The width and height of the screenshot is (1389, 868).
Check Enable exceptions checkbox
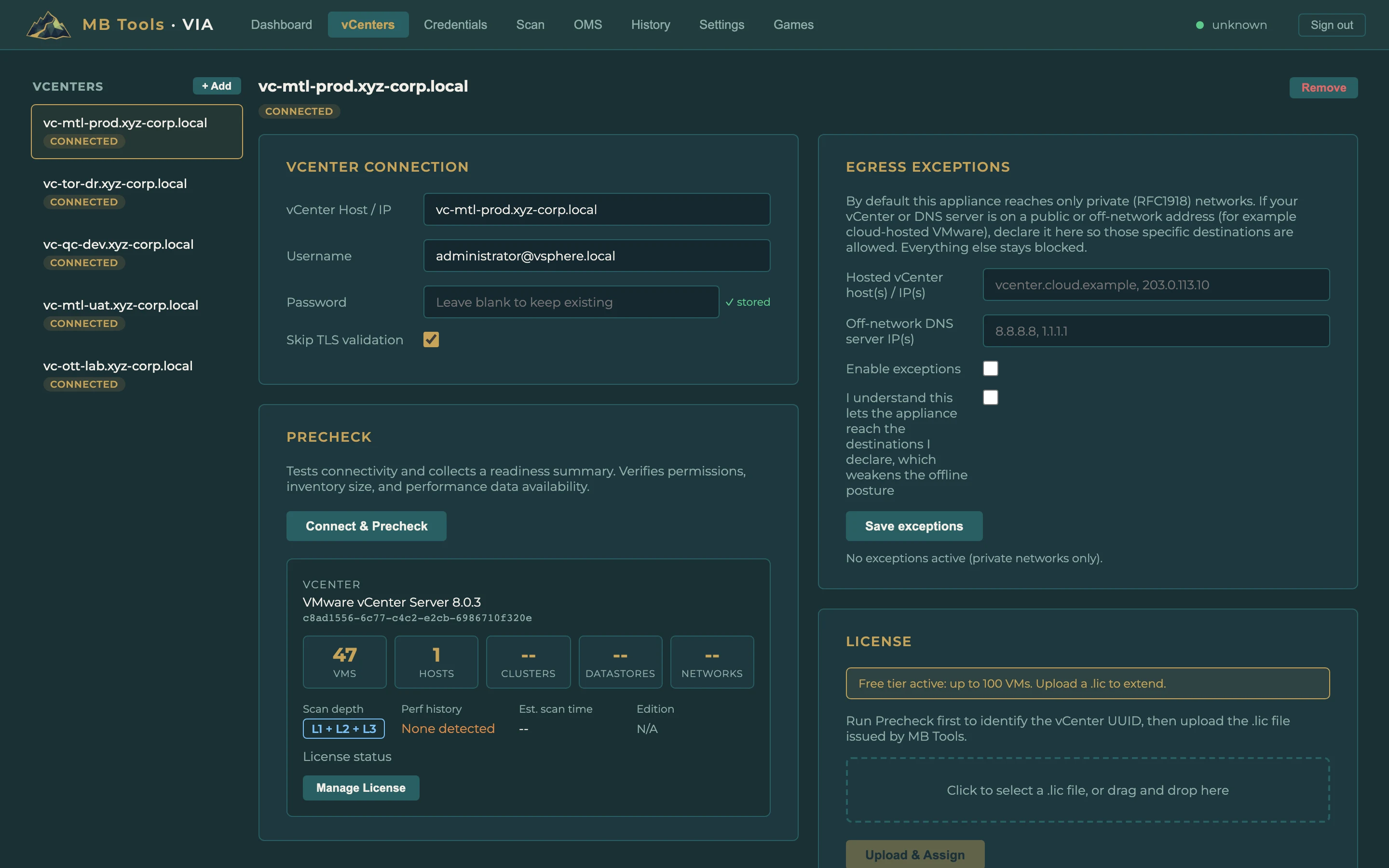[991, 368]
